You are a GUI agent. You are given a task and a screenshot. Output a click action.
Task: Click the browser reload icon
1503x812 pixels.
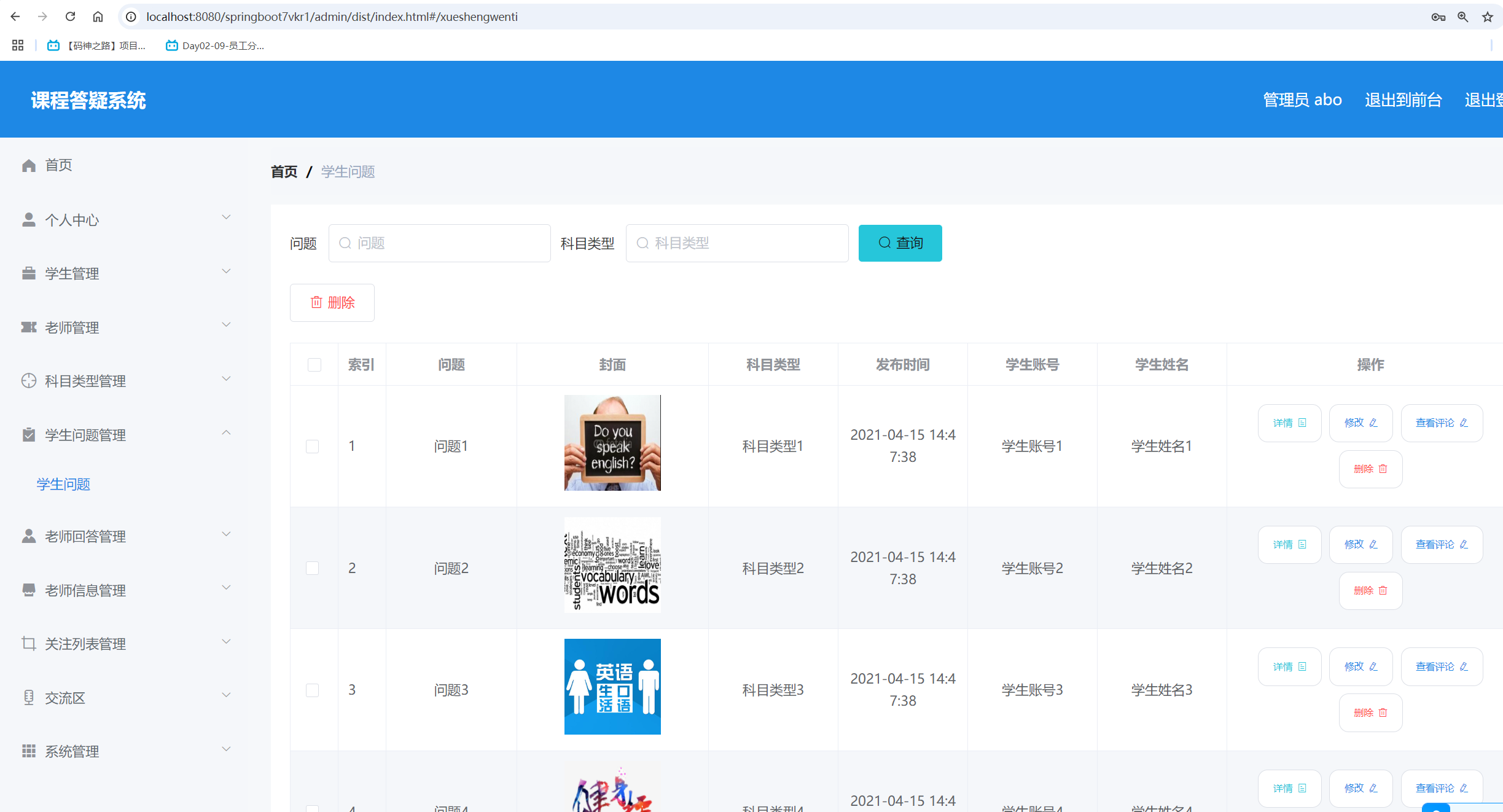(x=70, y=17)
